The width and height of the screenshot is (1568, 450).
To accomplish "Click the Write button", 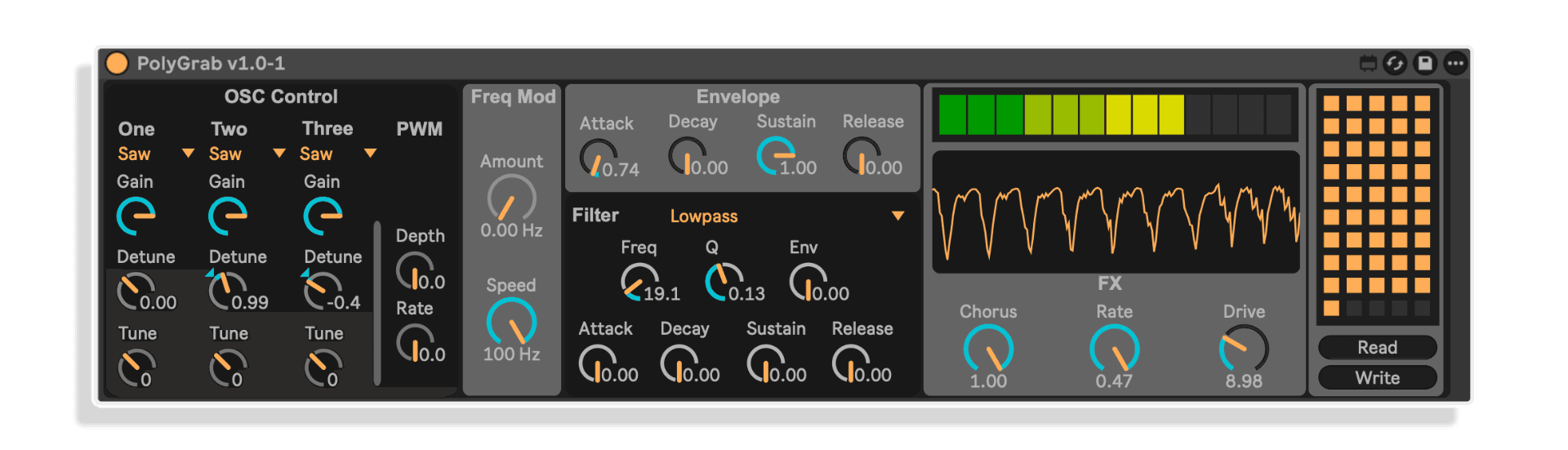I will tap(1377, 377).
